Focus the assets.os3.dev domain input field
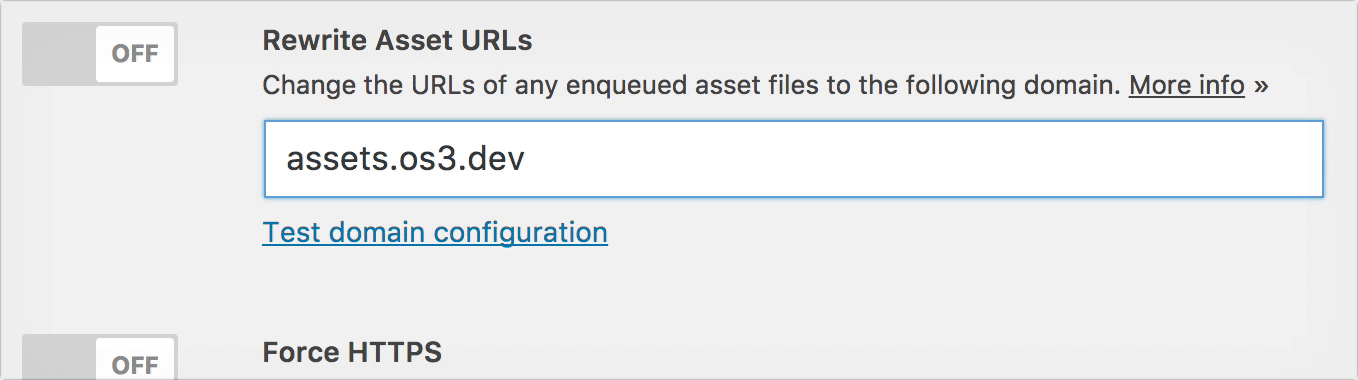Viewport: 1358px width, 380px height. (793, 159)
